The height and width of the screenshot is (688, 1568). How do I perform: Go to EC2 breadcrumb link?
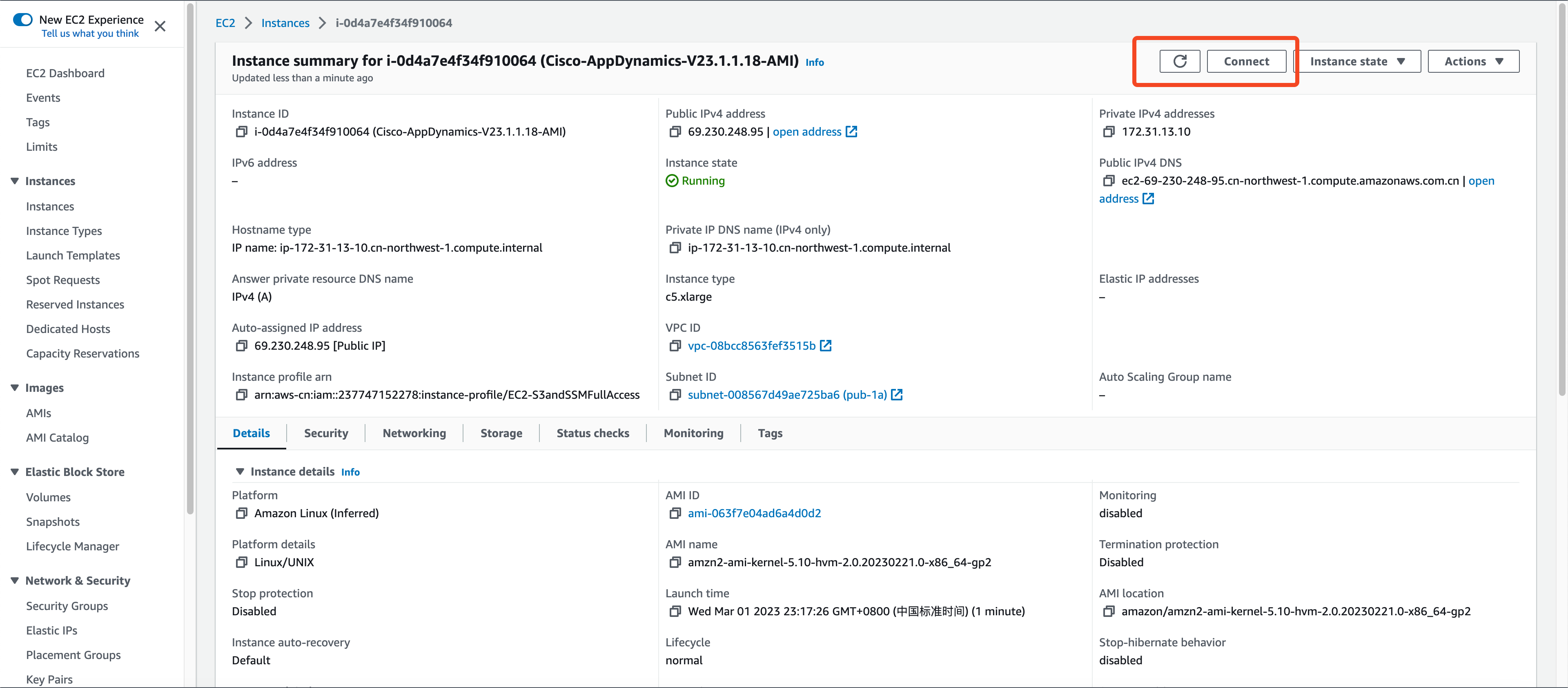click(225, 23)
